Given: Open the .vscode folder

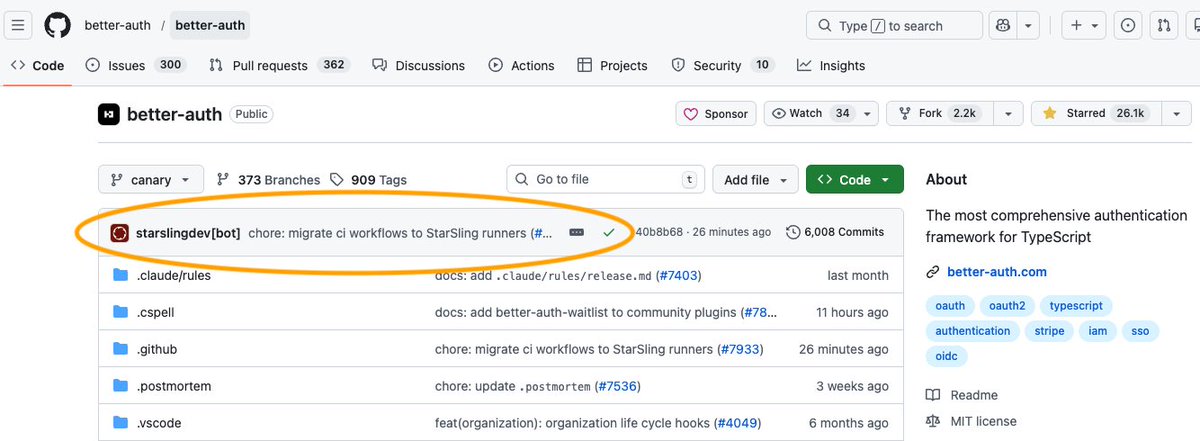Looking at the screenshot, I should [x=158, y=423].
